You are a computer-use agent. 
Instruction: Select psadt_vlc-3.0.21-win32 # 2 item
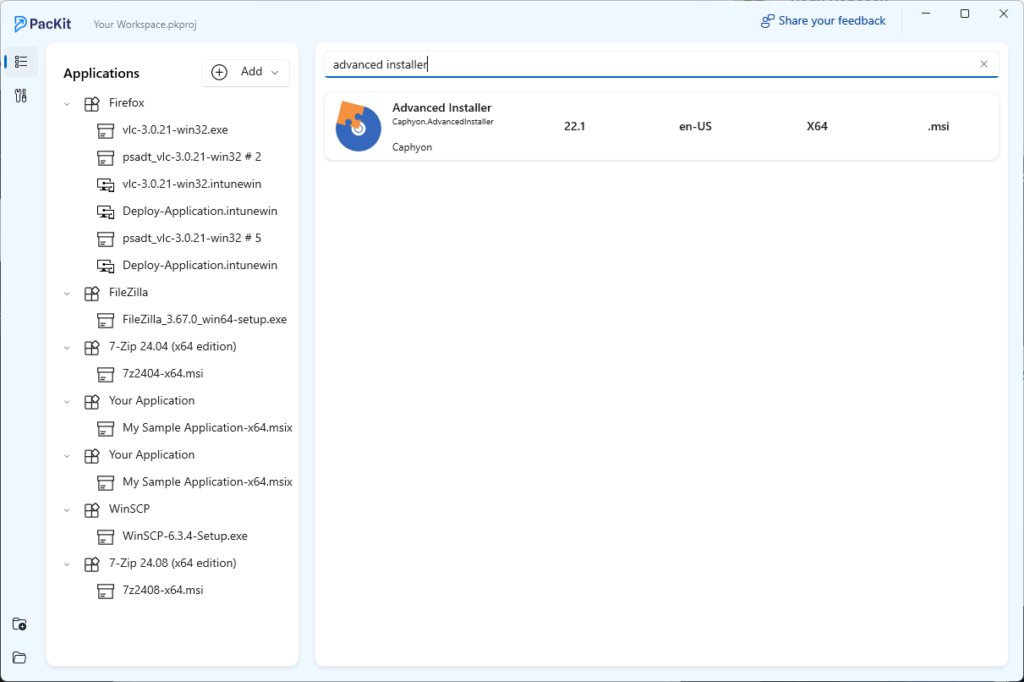tap(192, 157)
